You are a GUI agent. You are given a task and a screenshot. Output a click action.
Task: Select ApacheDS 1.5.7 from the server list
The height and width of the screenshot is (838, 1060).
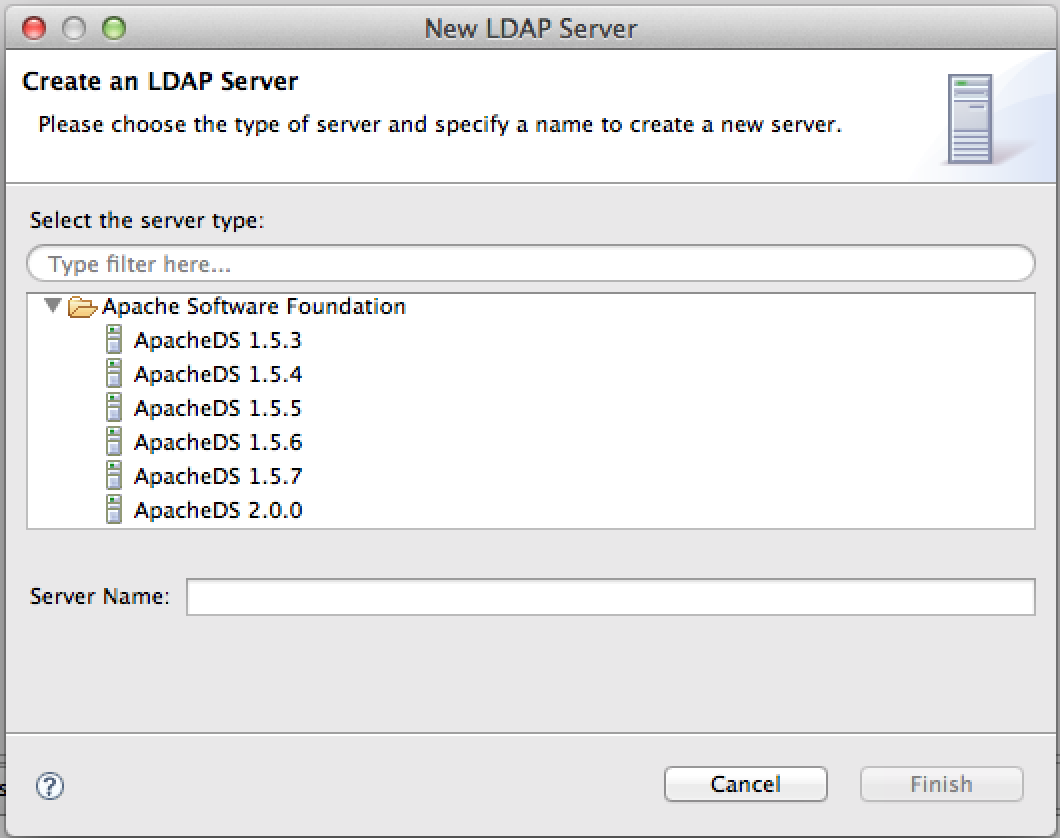218,476
